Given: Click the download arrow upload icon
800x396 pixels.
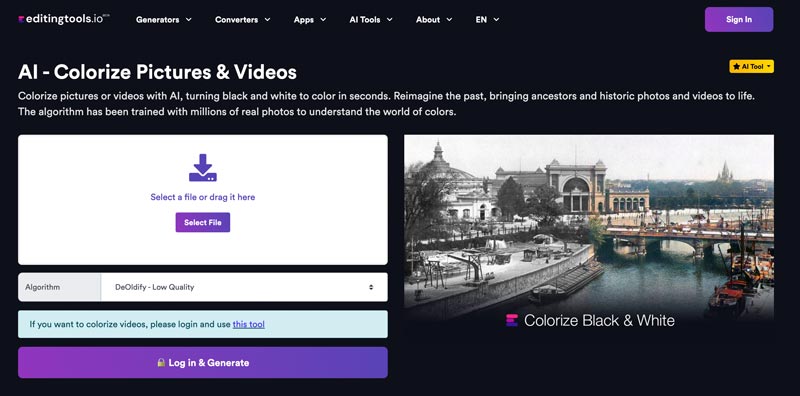Looking at the screenshot, I should 203,168.
